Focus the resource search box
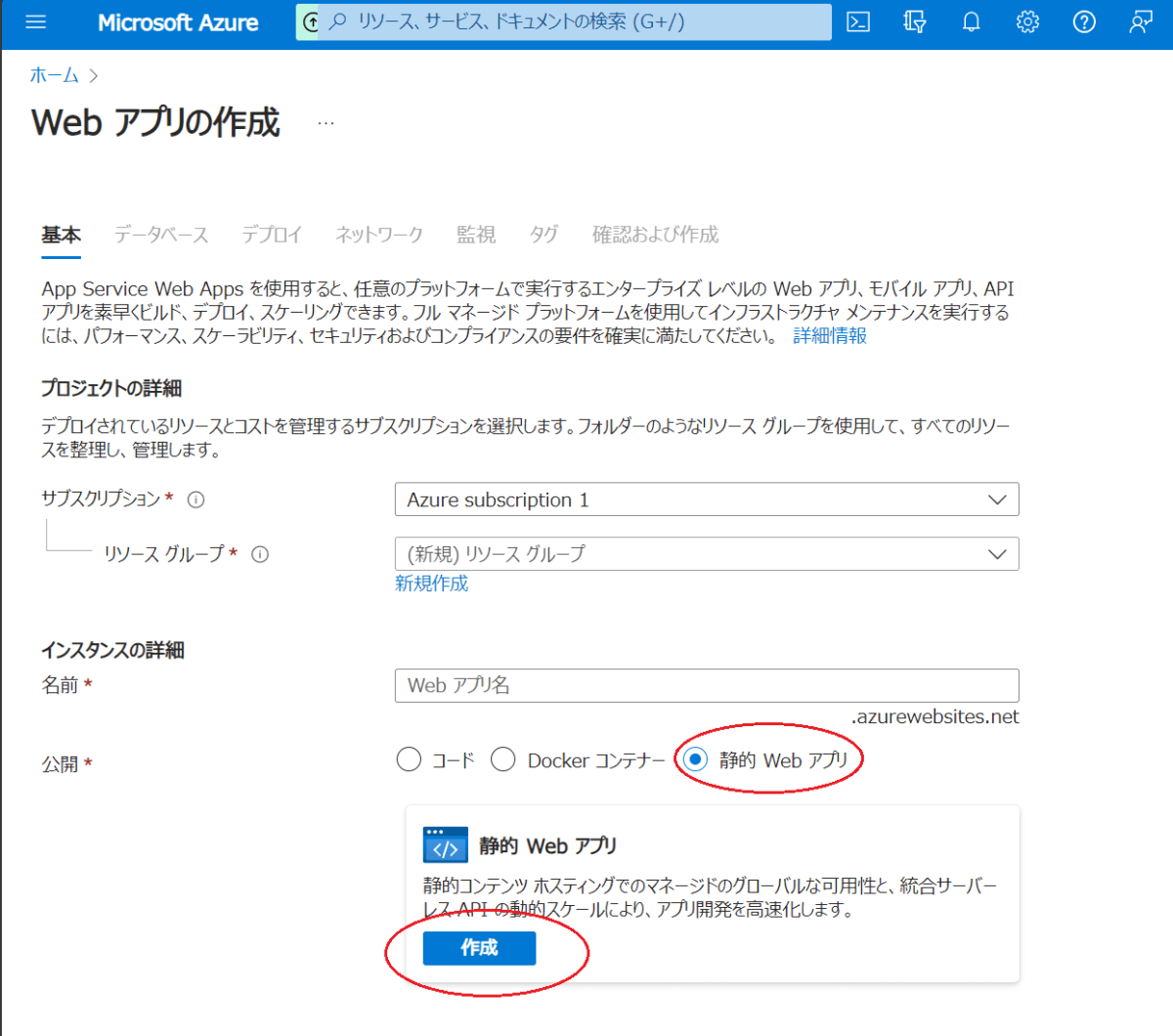 [x=564, y=22]
